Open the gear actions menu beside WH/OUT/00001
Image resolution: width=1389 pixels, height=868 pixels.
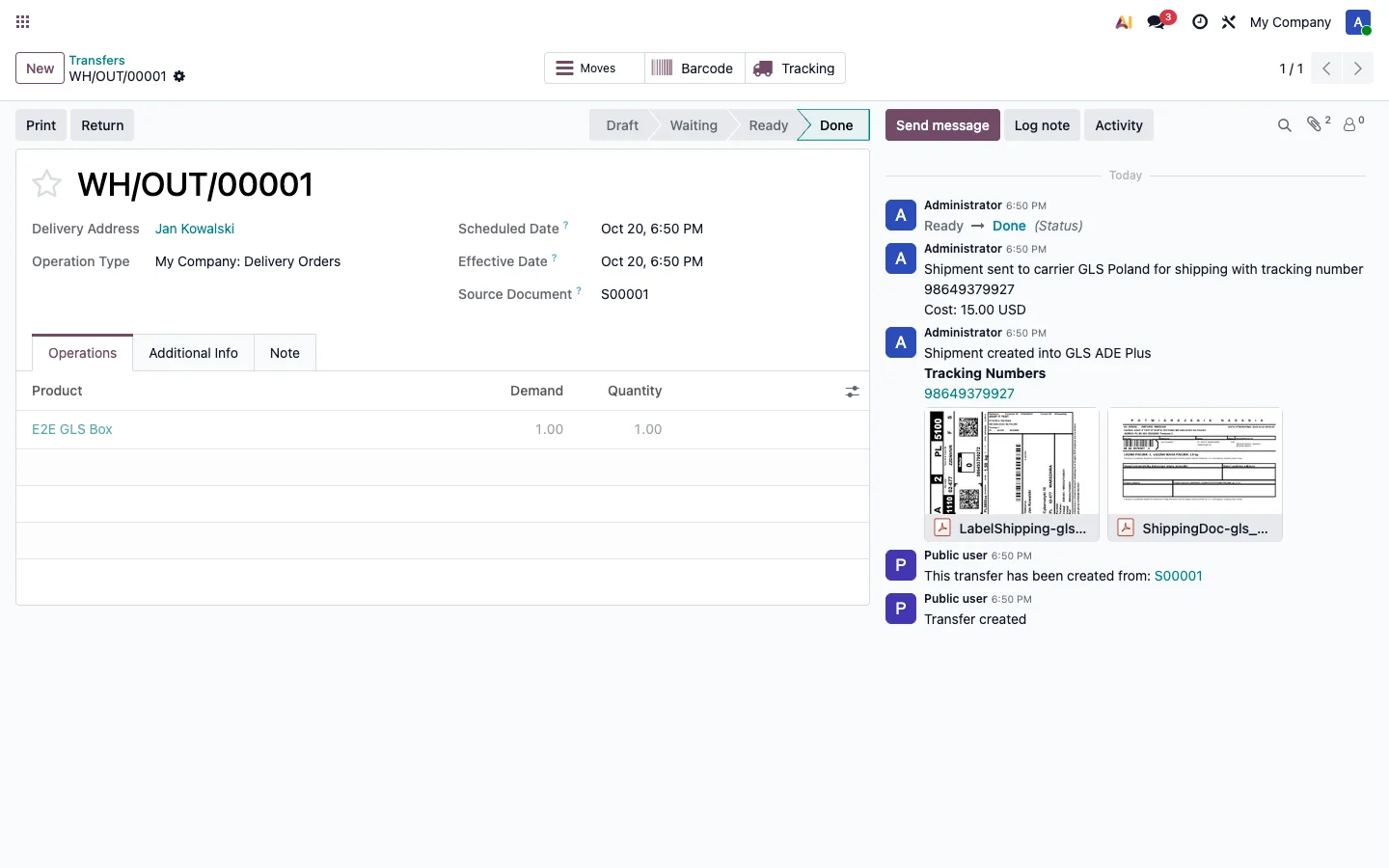click(x=179, y=76)
